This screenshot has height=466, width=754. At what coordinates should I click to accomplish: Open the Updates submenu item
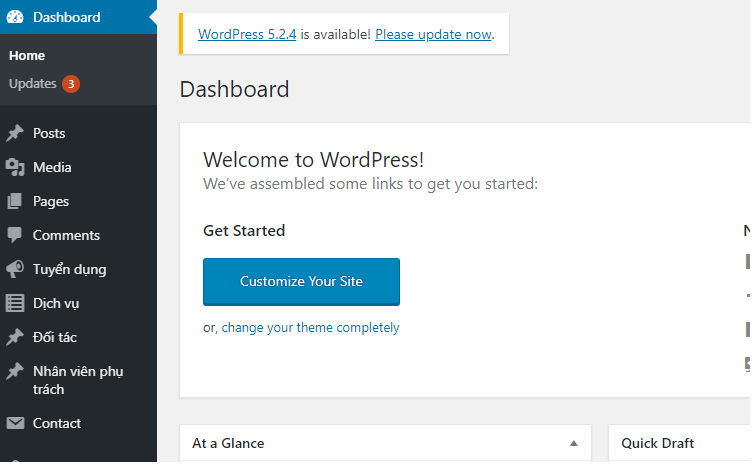[33, 84]
